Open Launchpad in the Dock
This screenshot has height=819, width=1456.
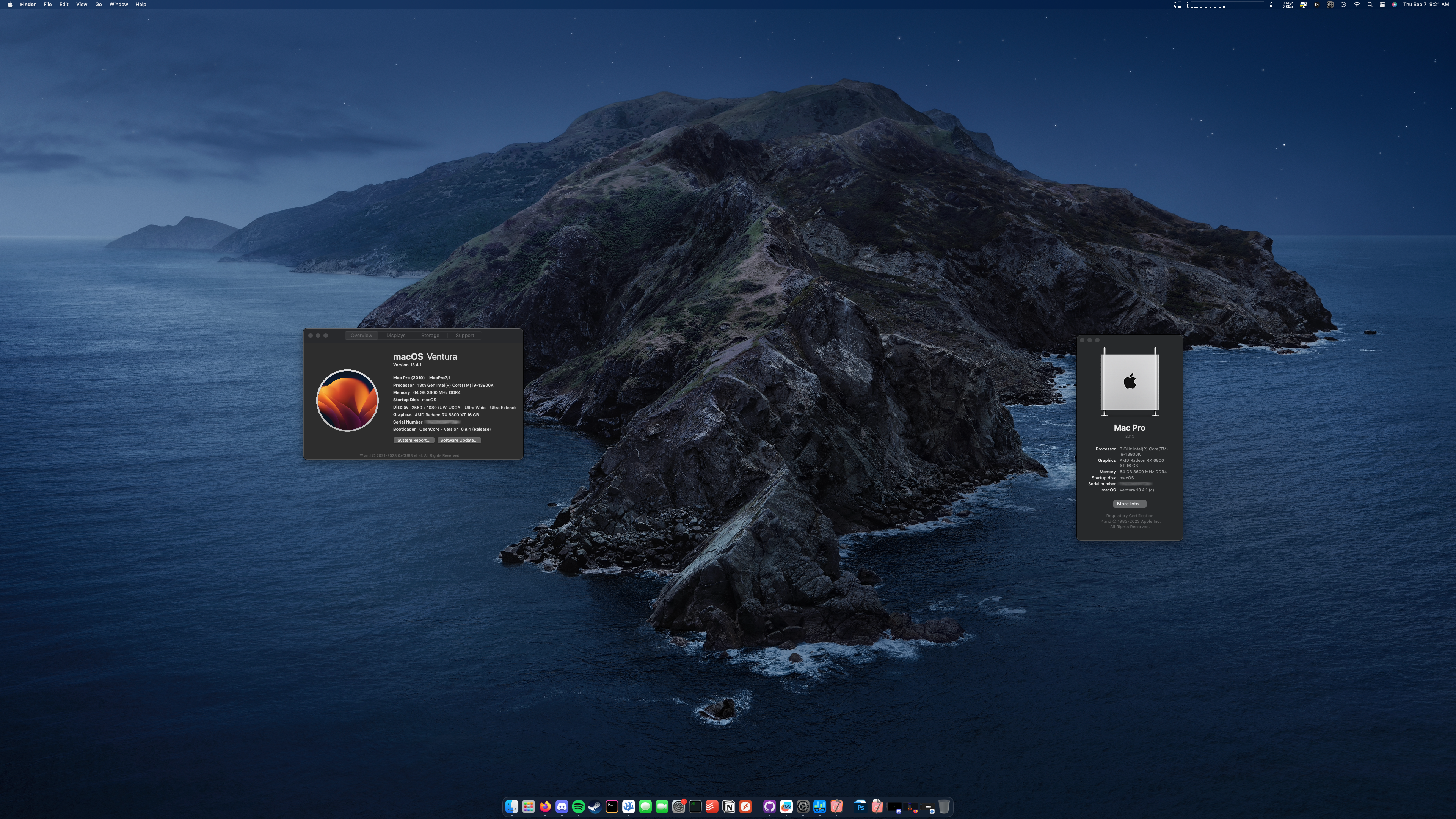(x=529, y=806)
